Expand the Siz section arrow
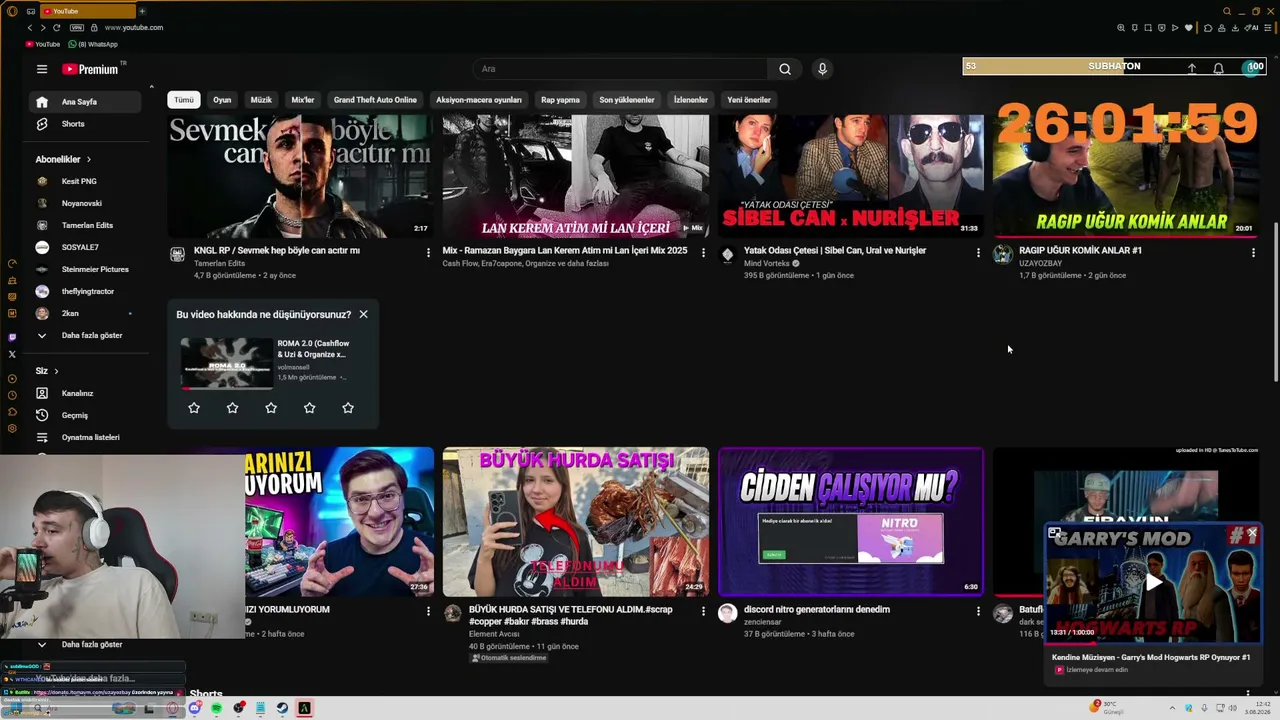The width and height of the screenshot is (1280, 720). point(56,371)
